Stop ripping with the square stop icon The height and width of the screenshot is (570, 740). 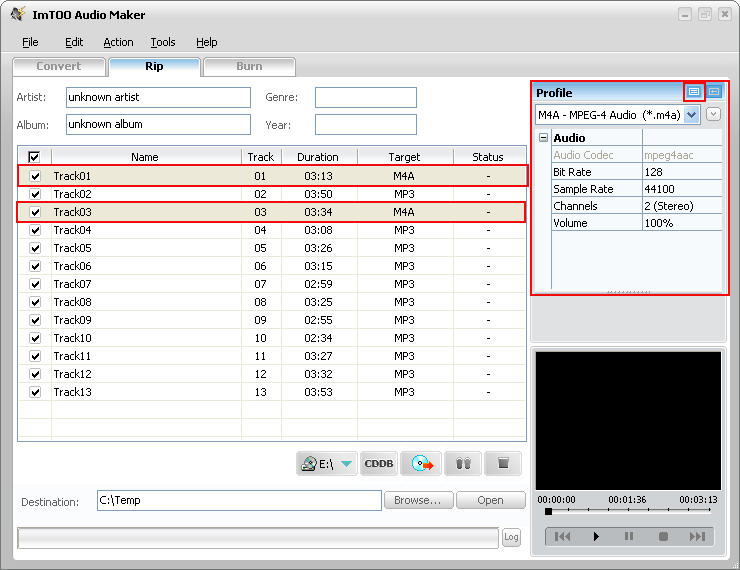503,463
